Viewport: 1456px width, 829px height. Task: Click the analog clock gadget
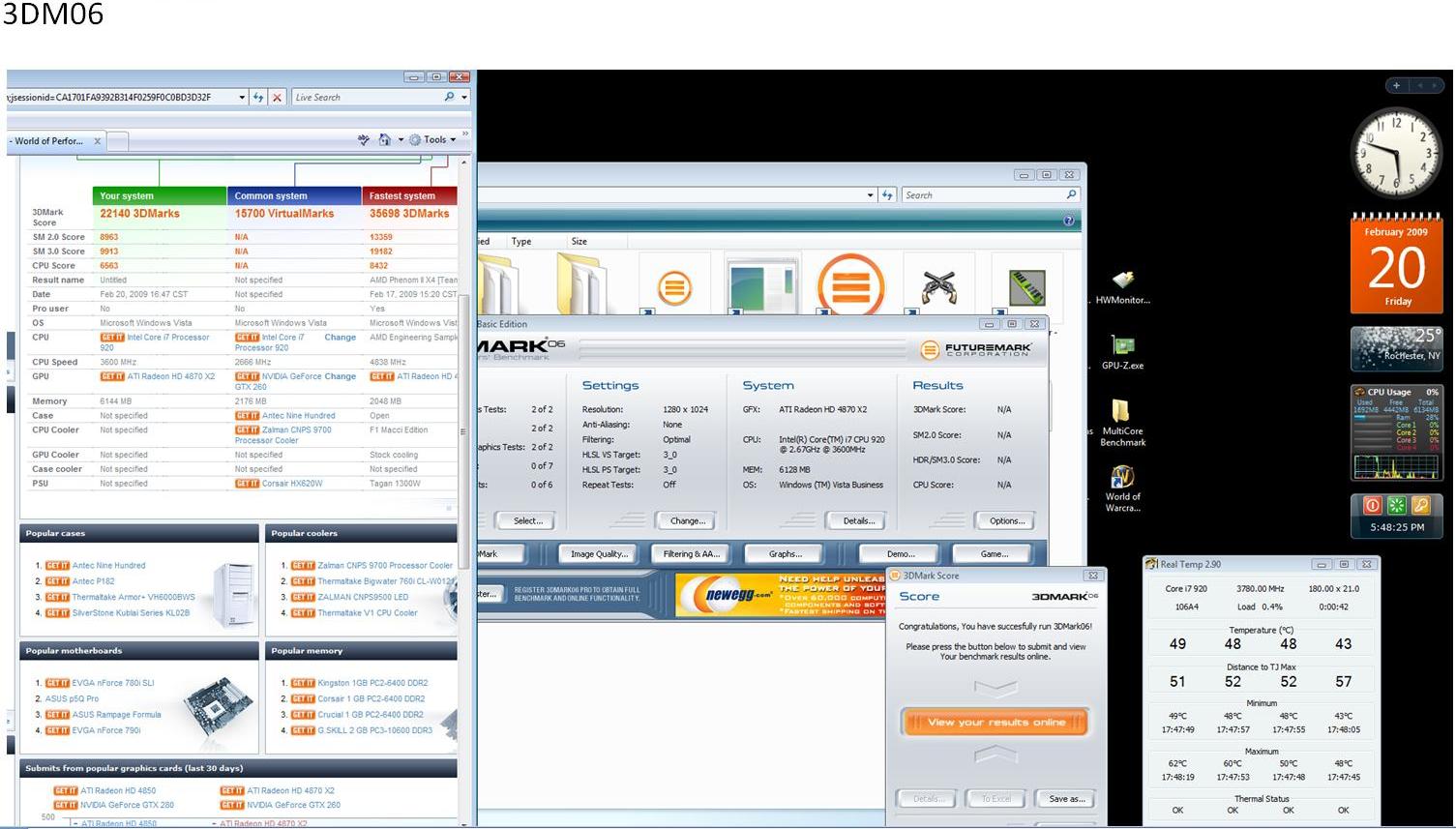1396,153
